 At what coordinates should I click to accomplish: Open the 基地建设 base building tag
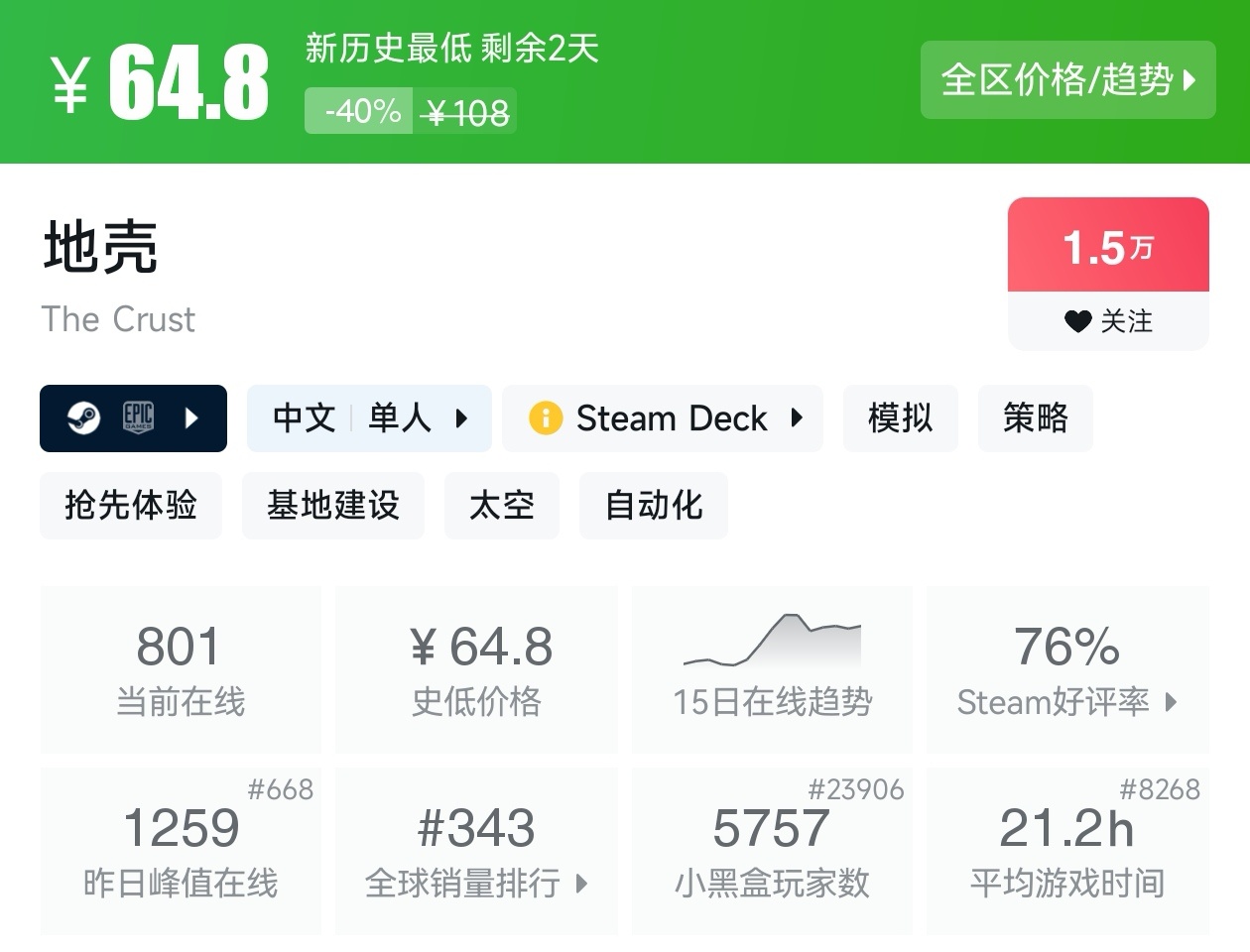(332, 506)
